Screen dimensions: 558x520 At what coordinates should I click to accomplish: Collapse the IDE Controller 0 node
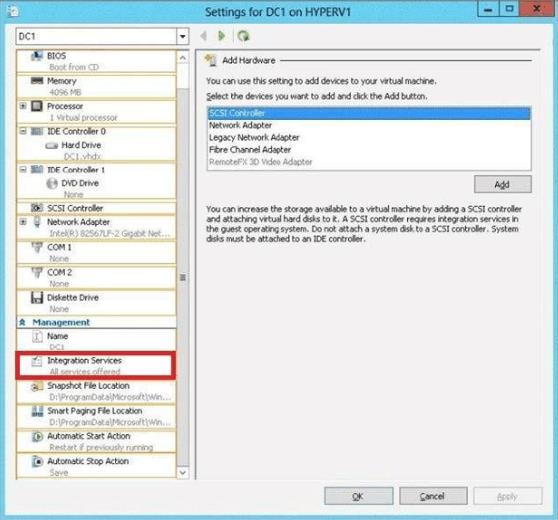23,131
